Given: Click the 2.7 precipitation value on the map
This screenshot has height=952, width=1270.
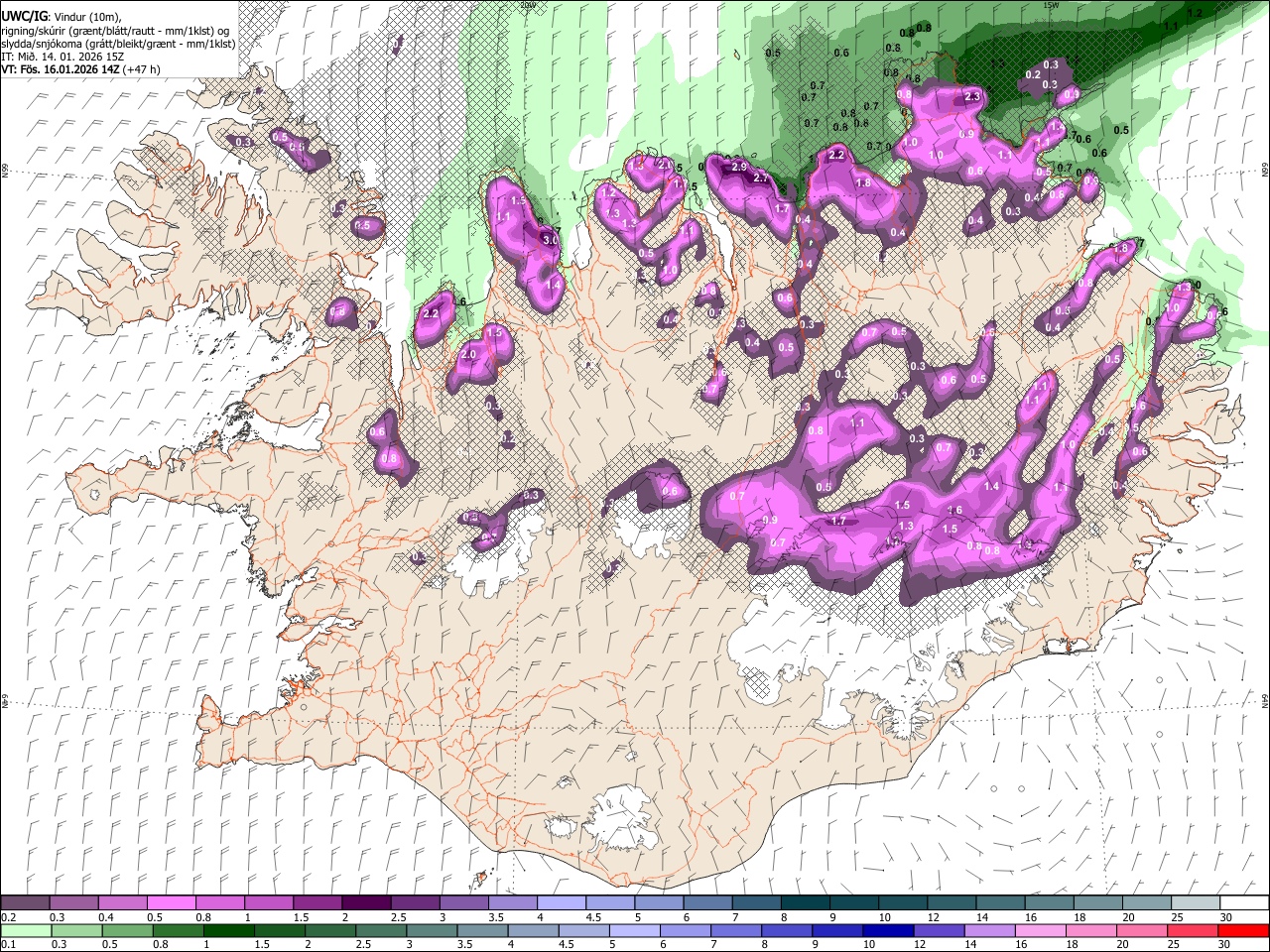Looking at the screenshot, I should tap(761, 178).
